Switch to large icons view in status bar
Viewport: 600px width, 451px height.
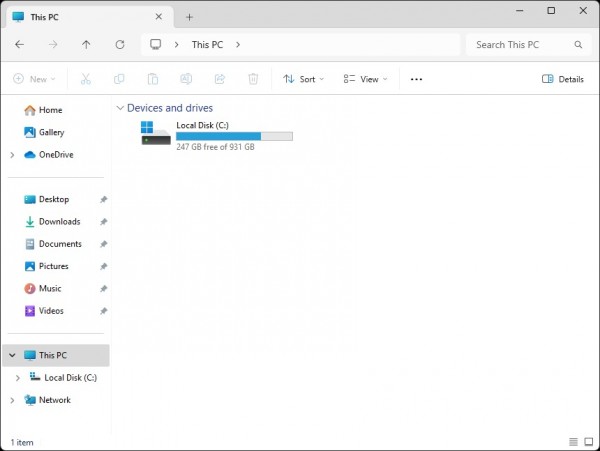coord(589,442)
